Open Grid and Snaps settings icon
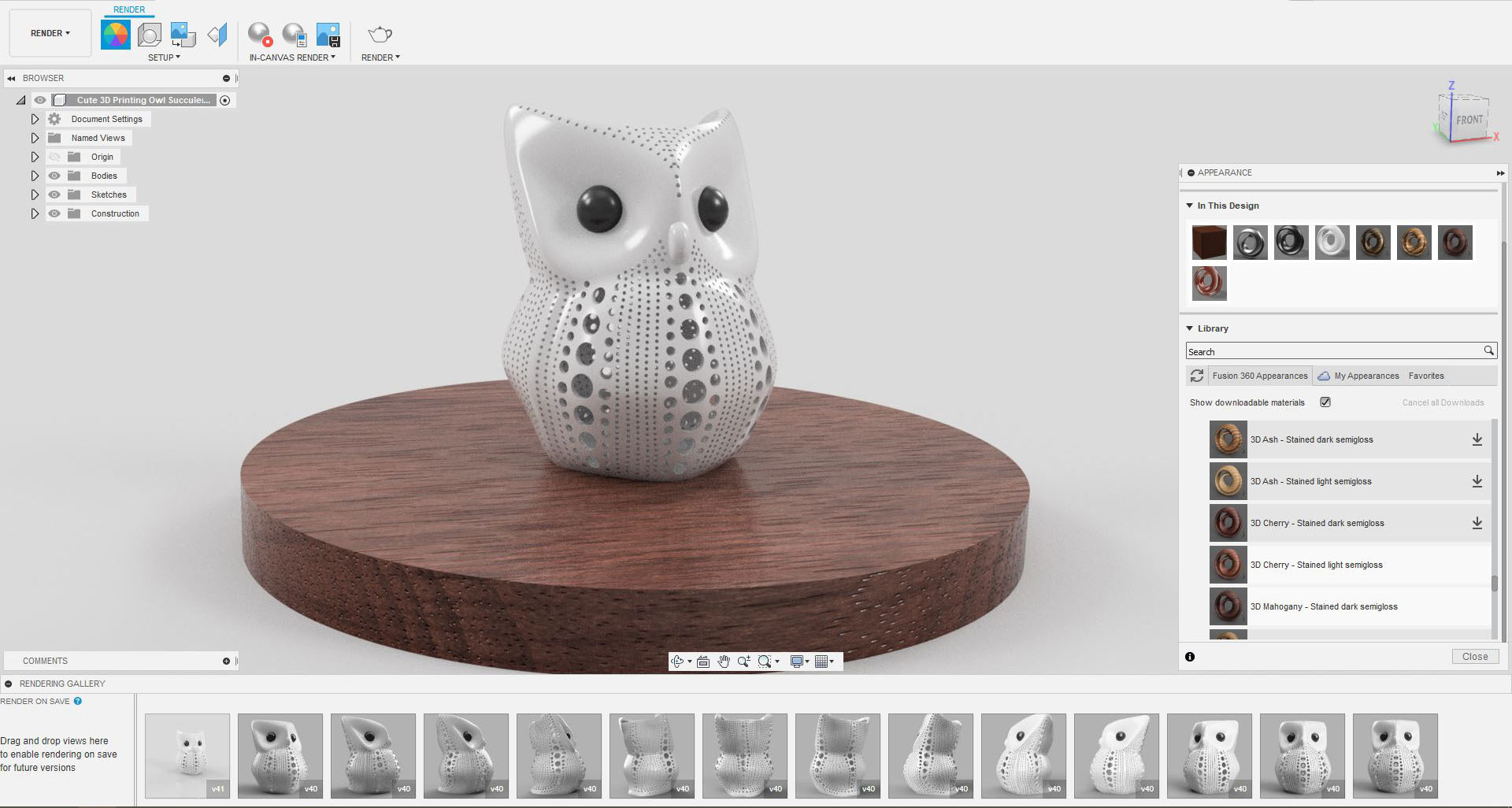1512x808 pixels. tap(822, 662)
